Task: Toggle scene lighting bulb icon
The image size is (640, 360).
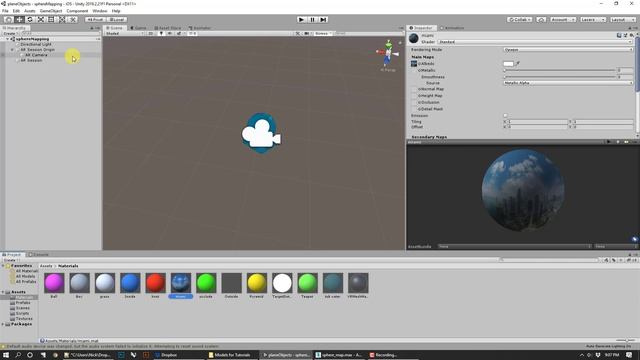Action: pyautogui.click(x=161, y=33)
